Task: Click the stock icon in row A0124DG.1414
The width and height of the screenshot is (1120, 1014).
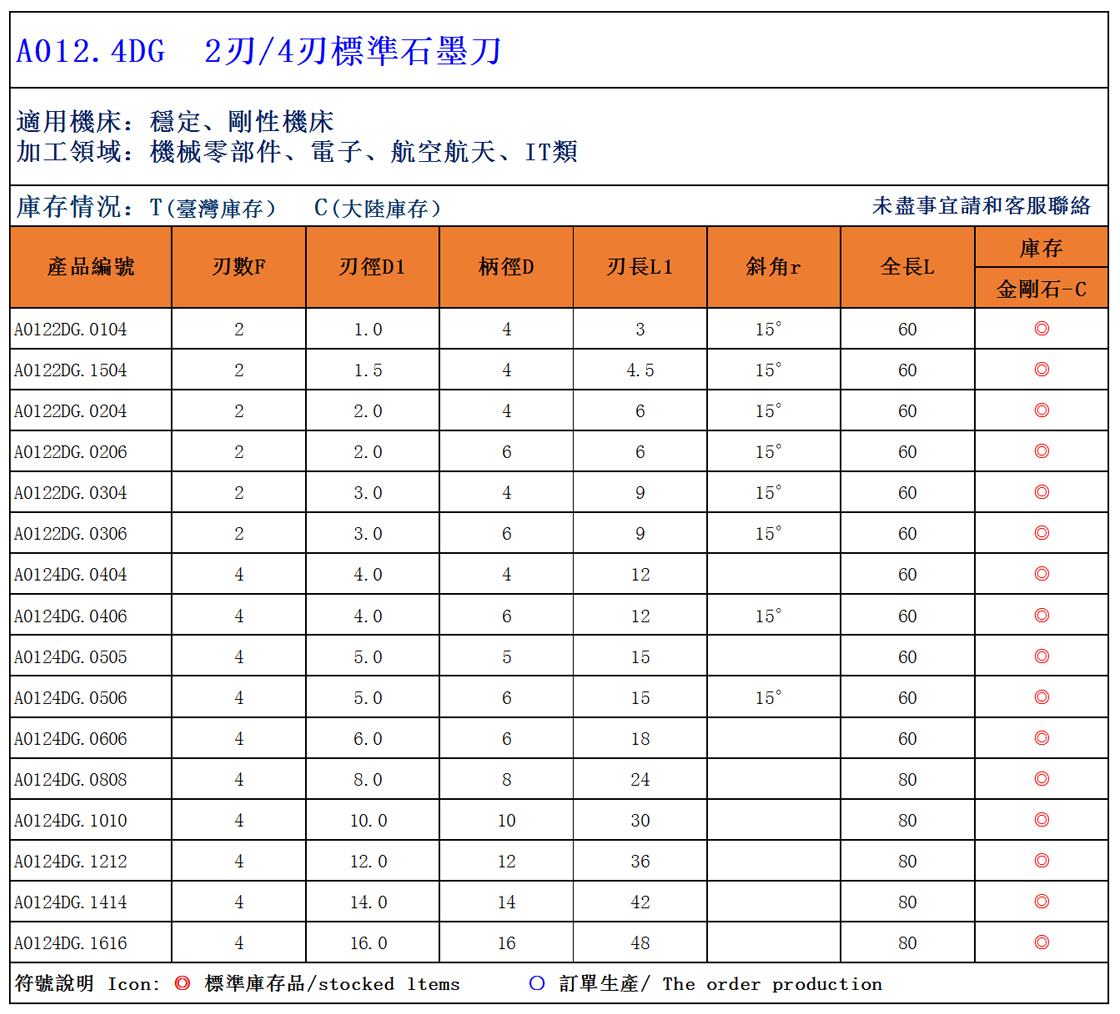Action: [x=1041, y=901]
